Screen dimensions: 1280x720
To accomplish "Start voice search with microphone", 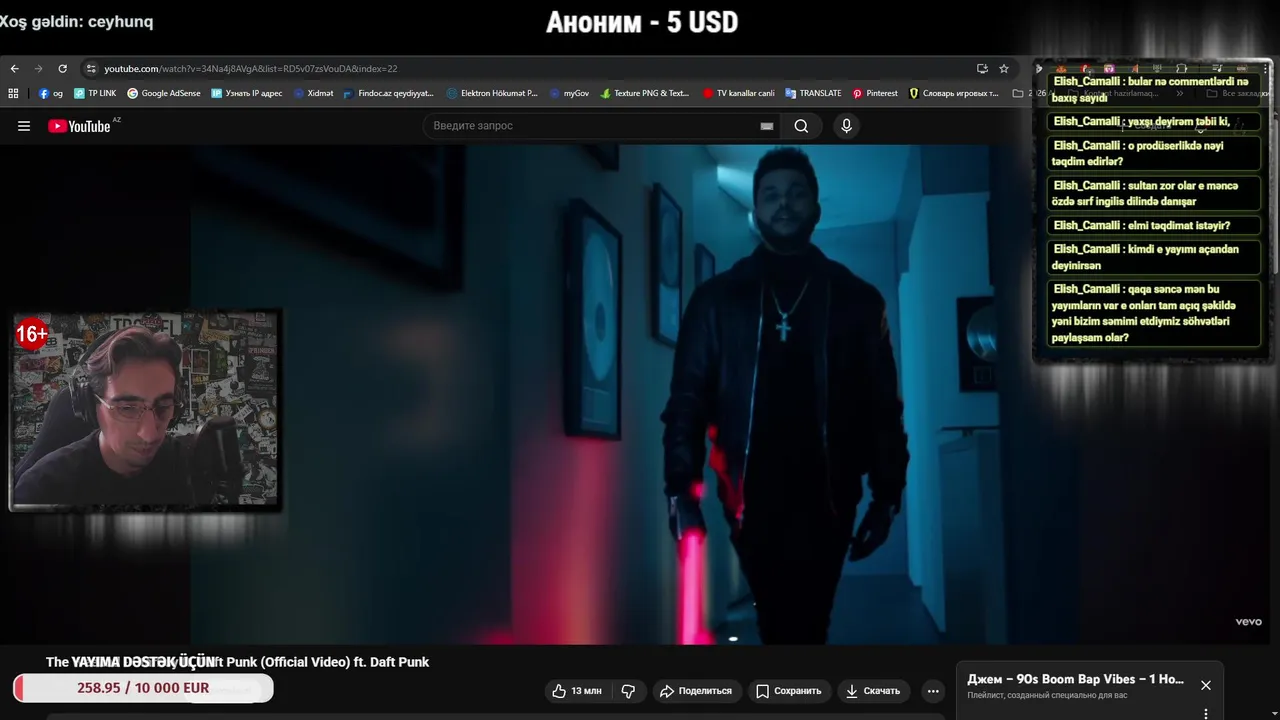I will [846, 126].
